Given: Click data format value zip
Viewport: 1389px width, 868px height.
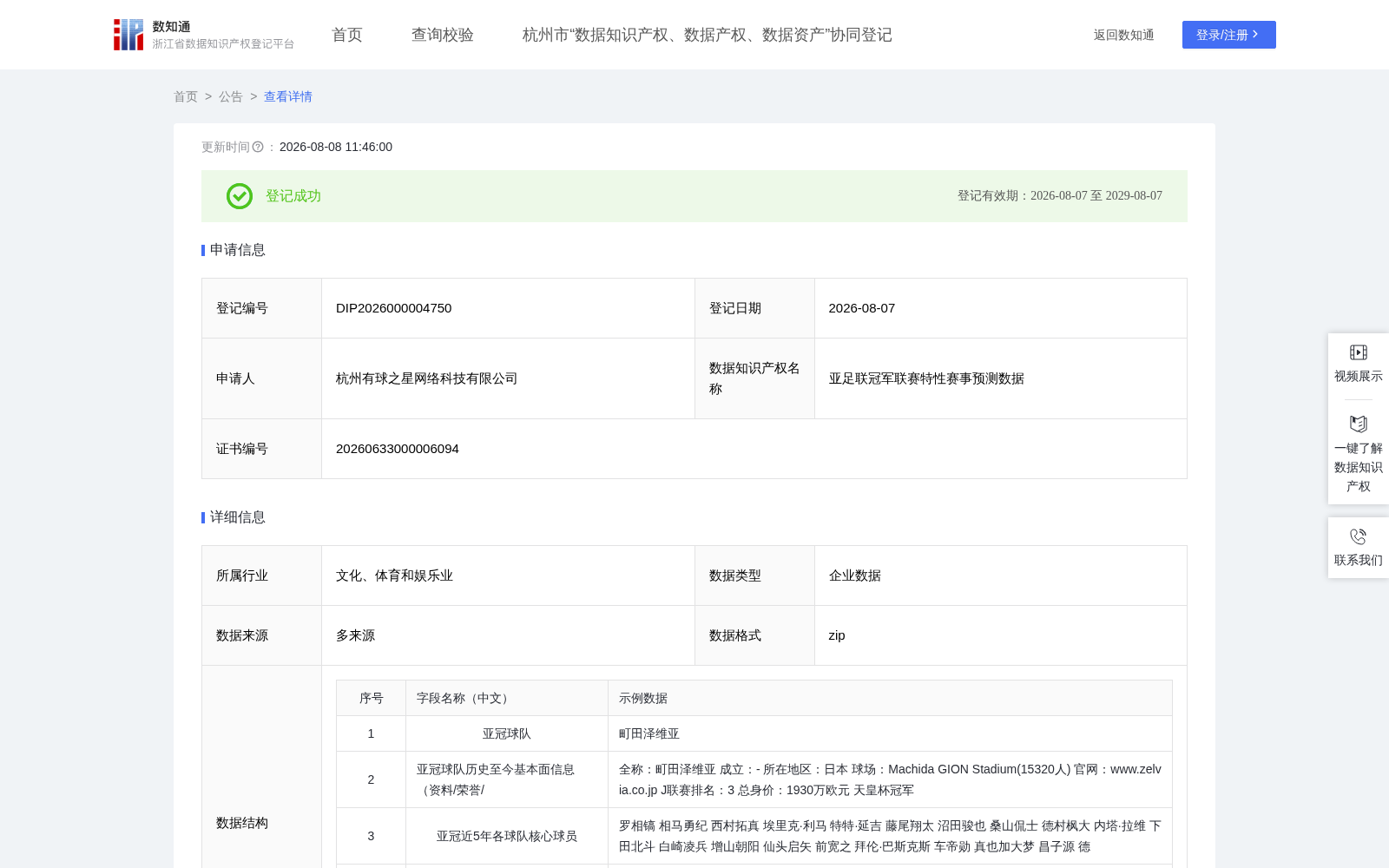Looking at the screenshot, I should tap(837, 635).
